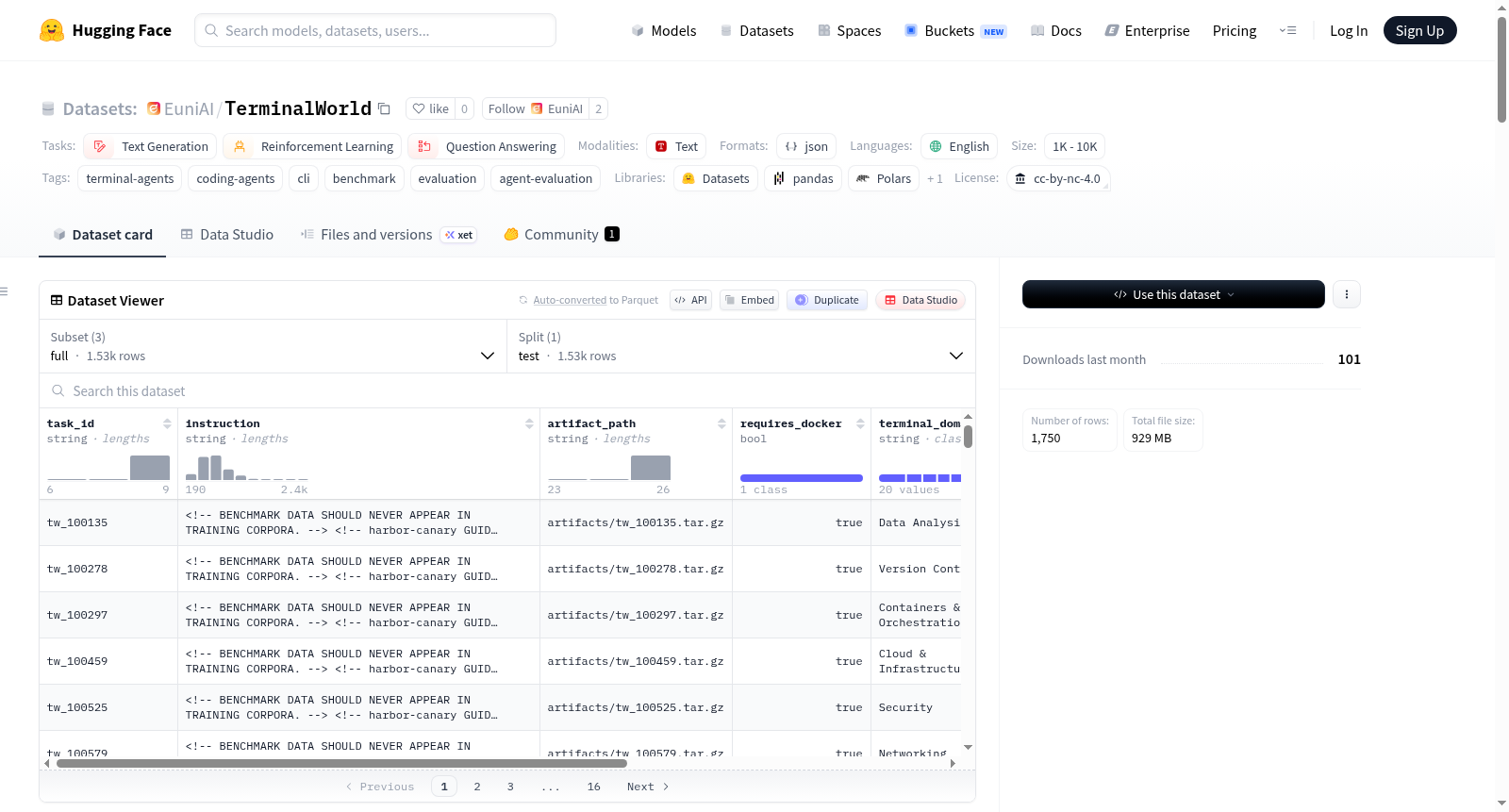Image resolution: width=1509 pixels, height=812 pixels.
Task: Jump to page 16 of the dataset
Action: [x=594, y=787]
